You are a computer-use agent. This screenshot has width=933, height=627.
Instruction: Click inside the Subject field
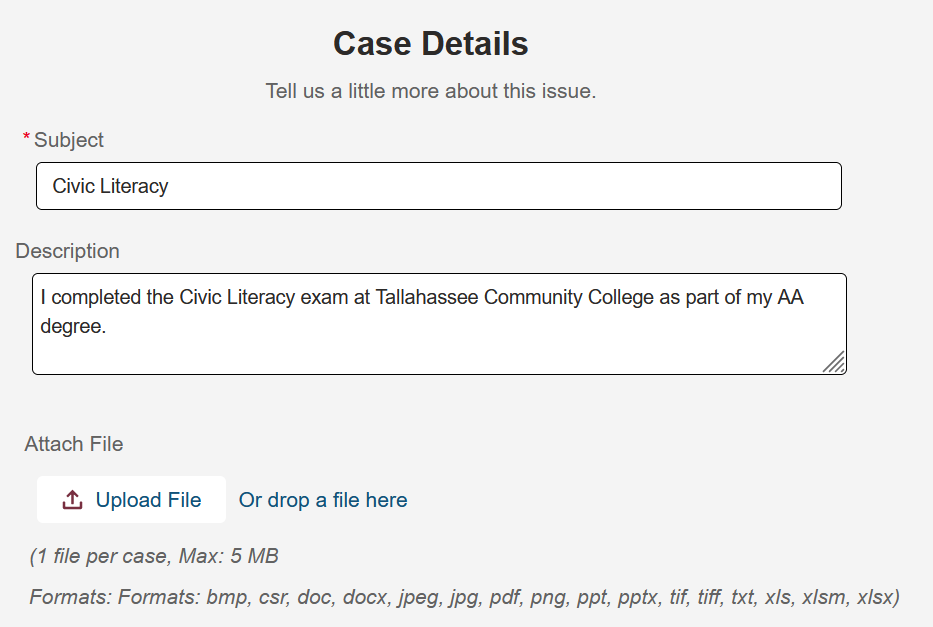click(x=440, y=185)
